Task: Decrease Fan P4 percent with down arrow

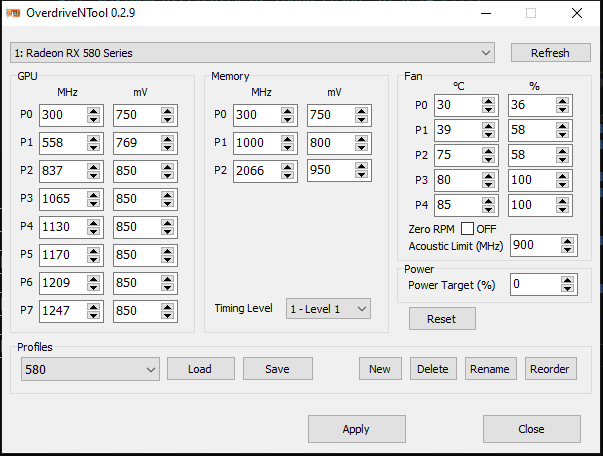Action: pos(562,210)
